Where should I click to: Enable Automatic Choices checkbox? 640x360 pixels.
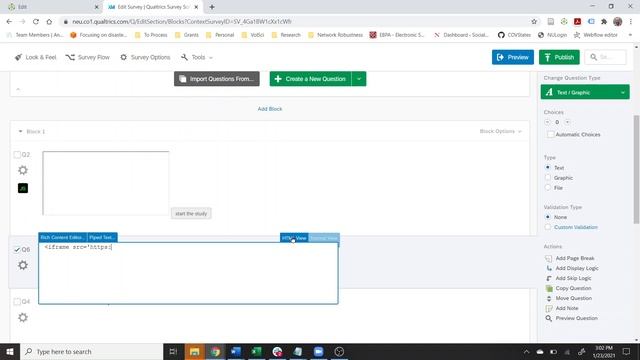(550, 134)
